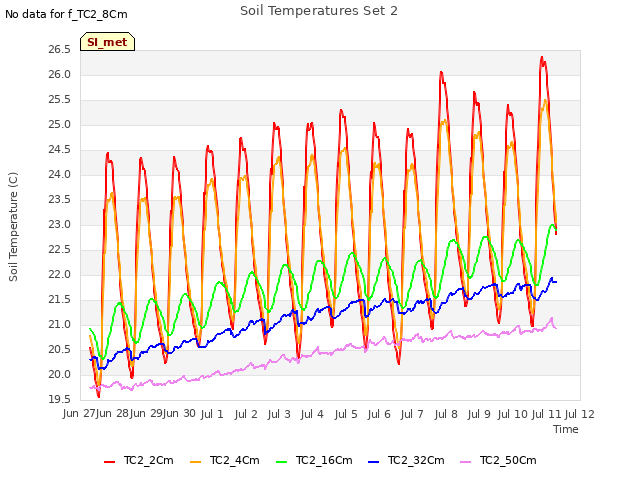Click the red TC2_2Cm legend swatch

coord(109,462)
